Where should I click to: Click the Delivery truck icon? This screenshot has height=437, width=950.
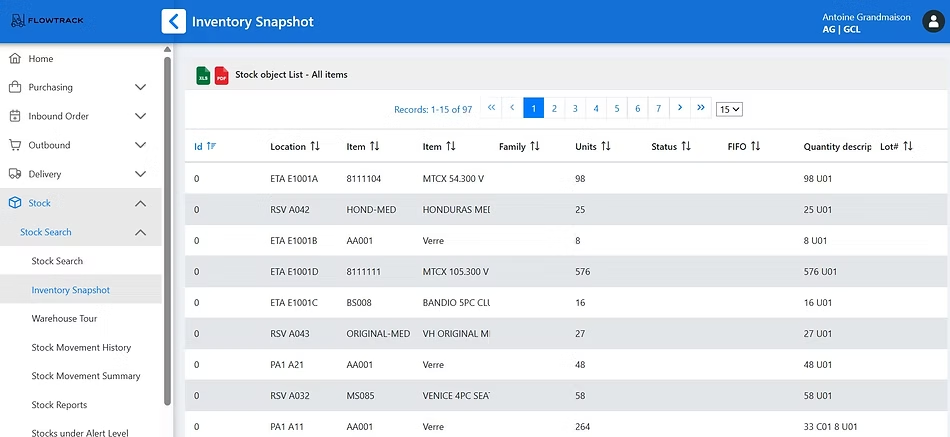[x=15, y=174]
